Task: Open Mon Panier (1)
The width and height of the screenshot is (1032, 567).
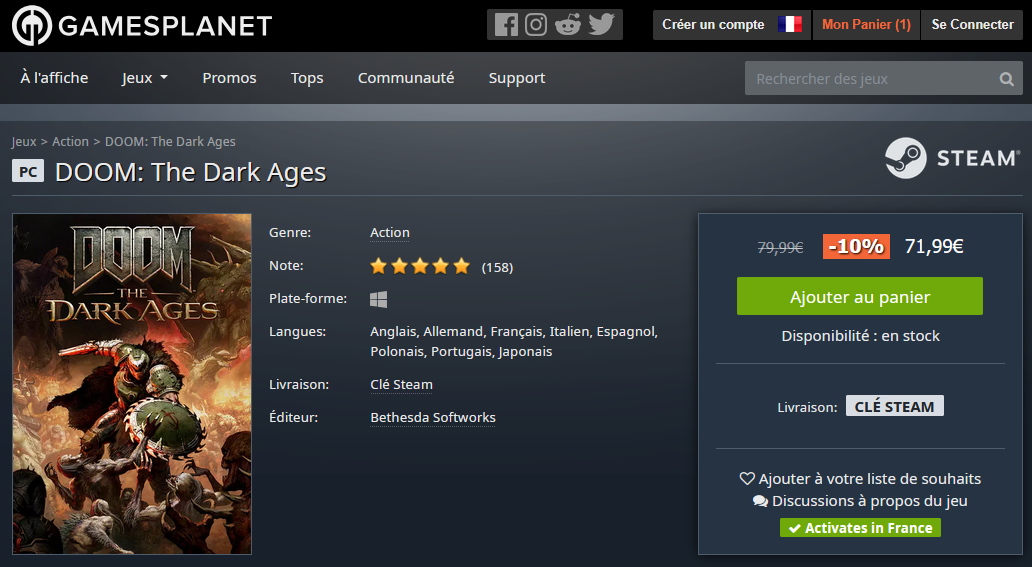Action: pyautogui.click(x=866, y=24)
